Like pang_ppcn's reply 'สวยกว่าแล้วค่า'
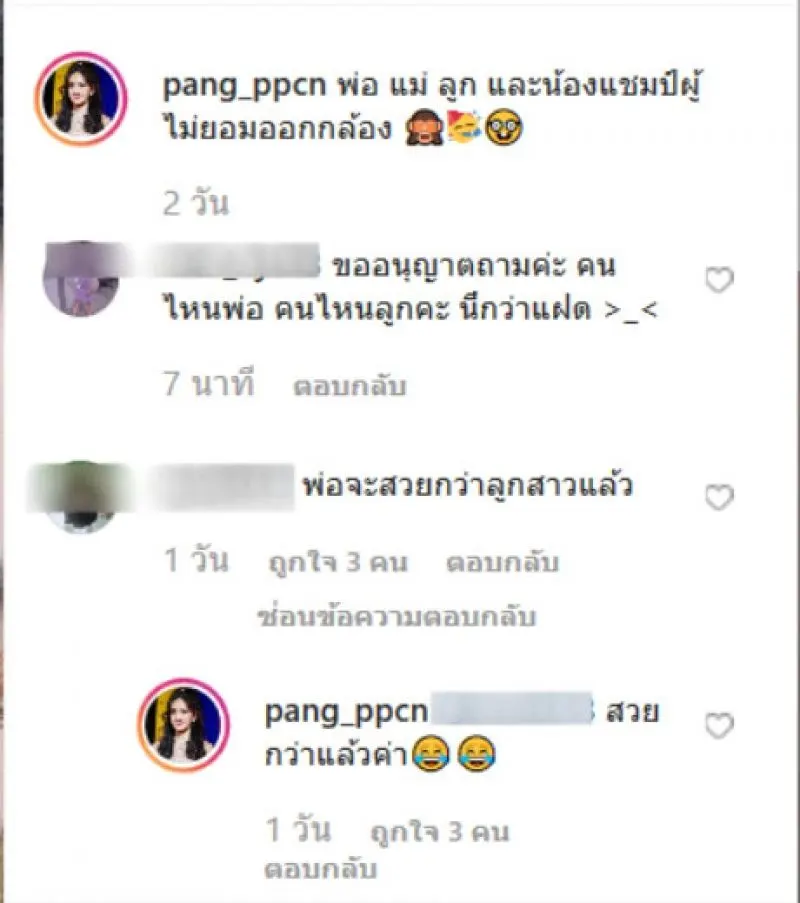Image resolution: width=800 pixels, height=903 pixels. click(719, 725)
